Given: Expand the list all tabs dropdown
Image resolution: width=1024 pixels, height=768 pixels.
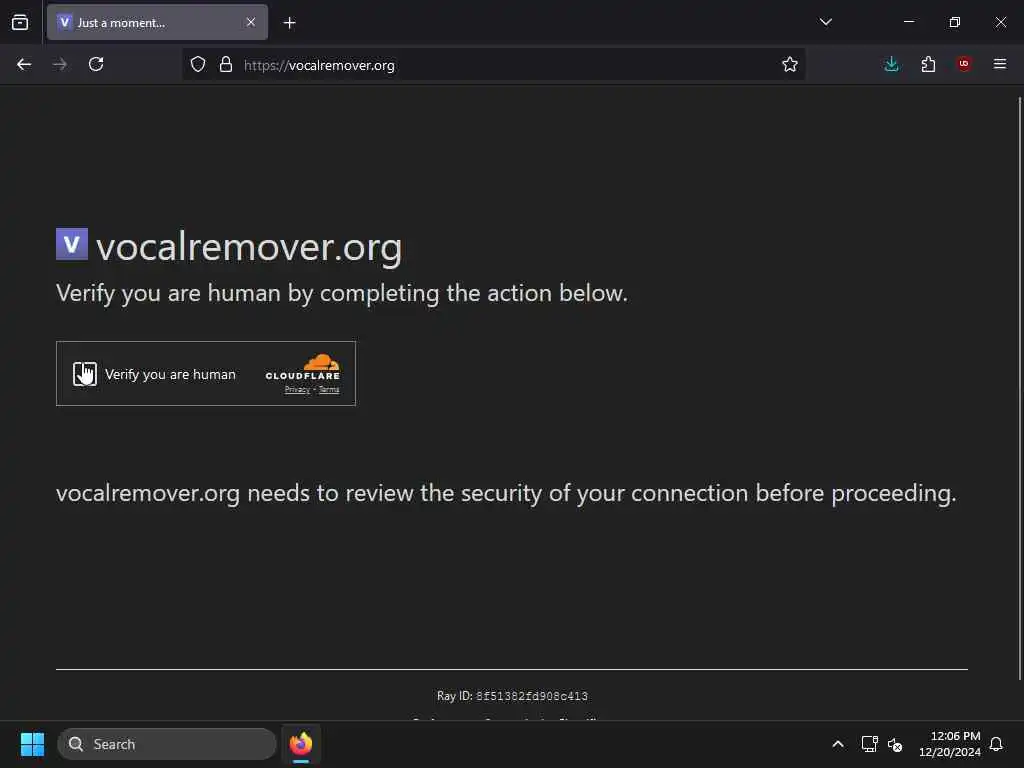Looking at the screenshot, I should pyautogui.click(x=825, y=22).
